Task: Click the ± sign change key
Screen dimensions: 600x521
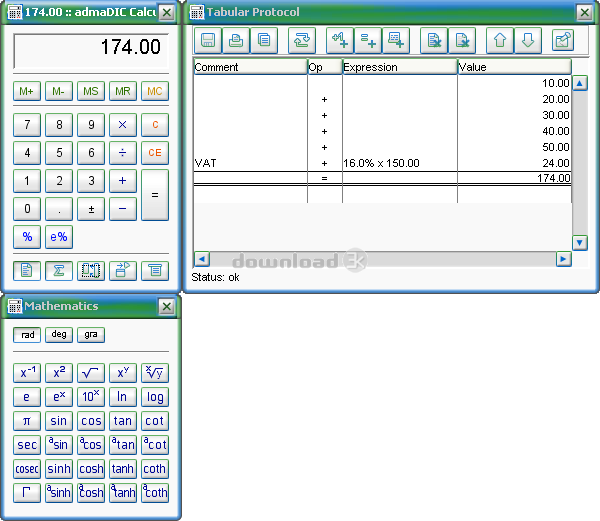Action: [91, 209]
